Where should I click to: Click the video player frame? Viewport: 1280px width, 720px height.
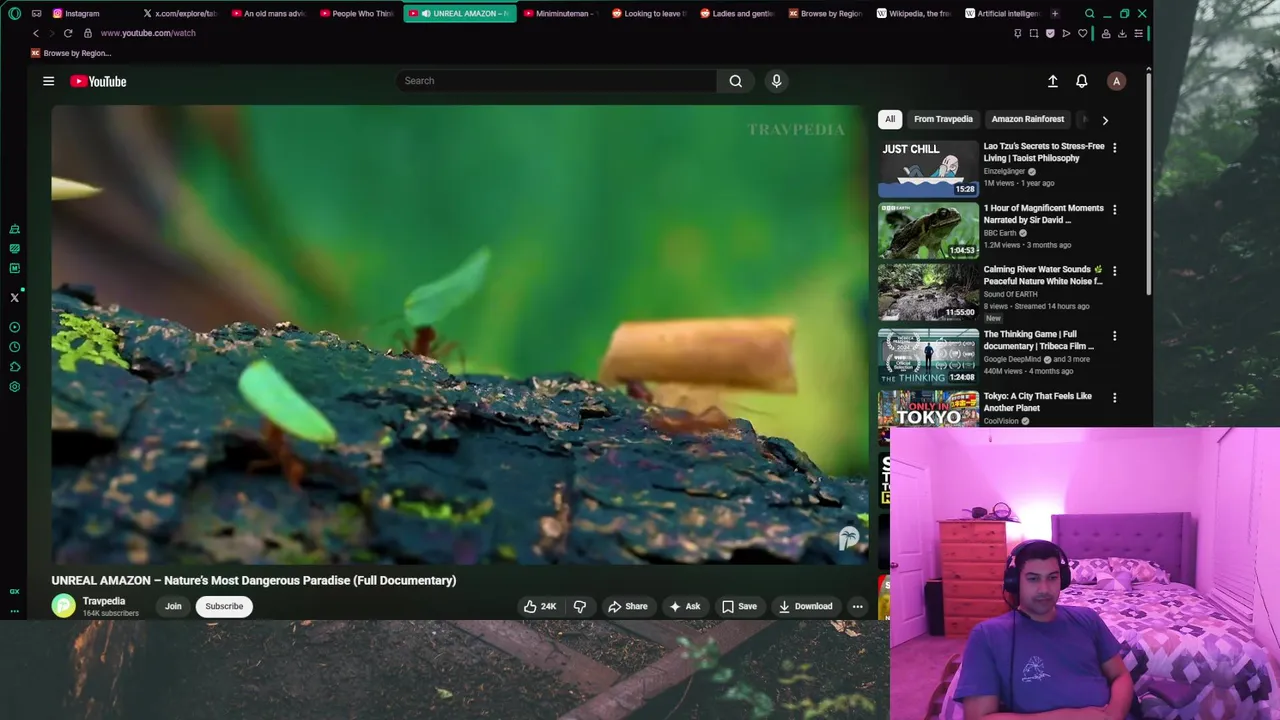(460, 335)
